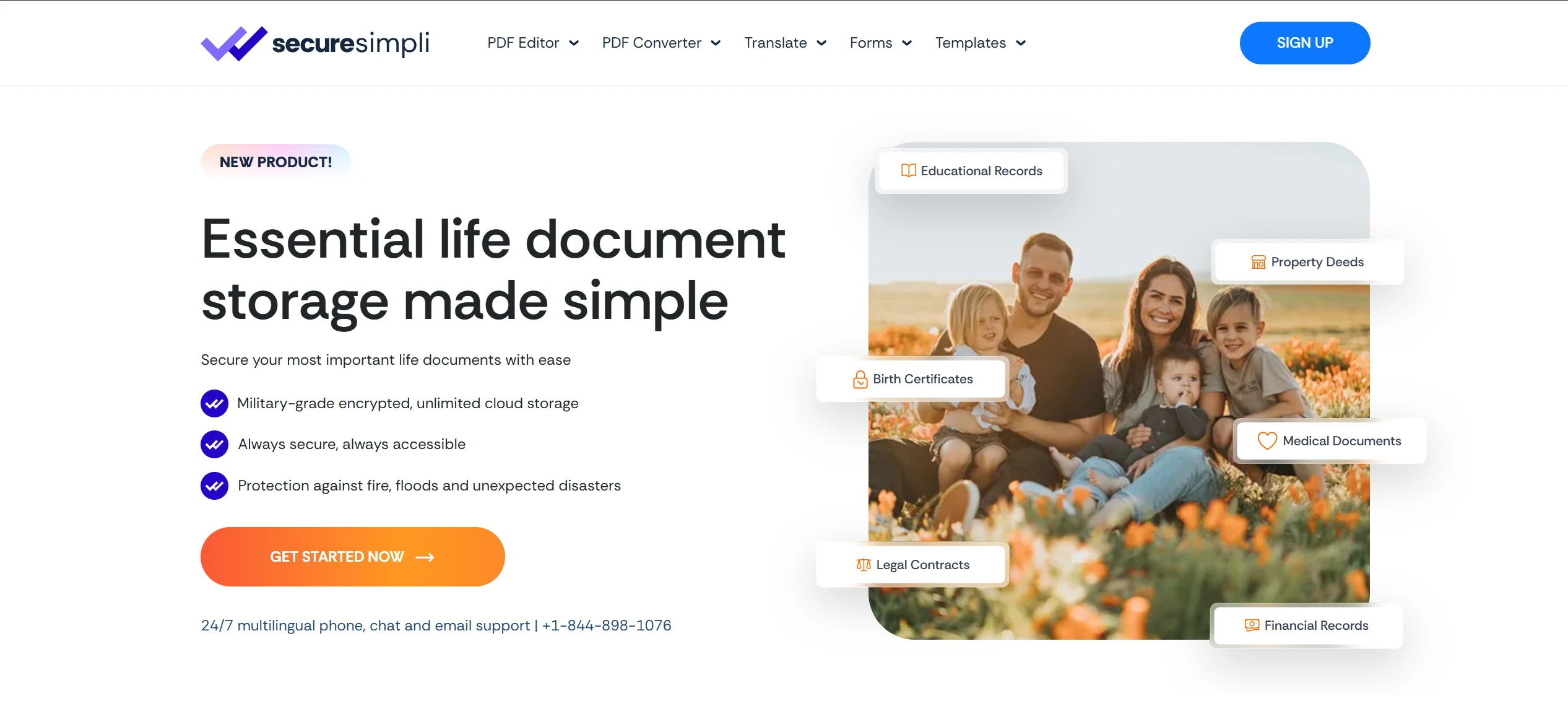The height and width of the screenshot is (706, 1568).
Task: Click the securesimpli checkmark logo
Action: pyautogui.click(x=234, y=43)
